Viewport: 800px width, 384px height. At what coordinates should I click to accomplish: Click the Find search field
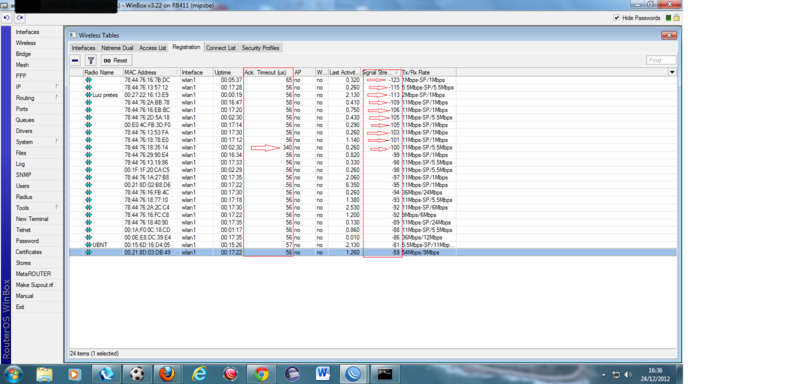click(661, 60)
